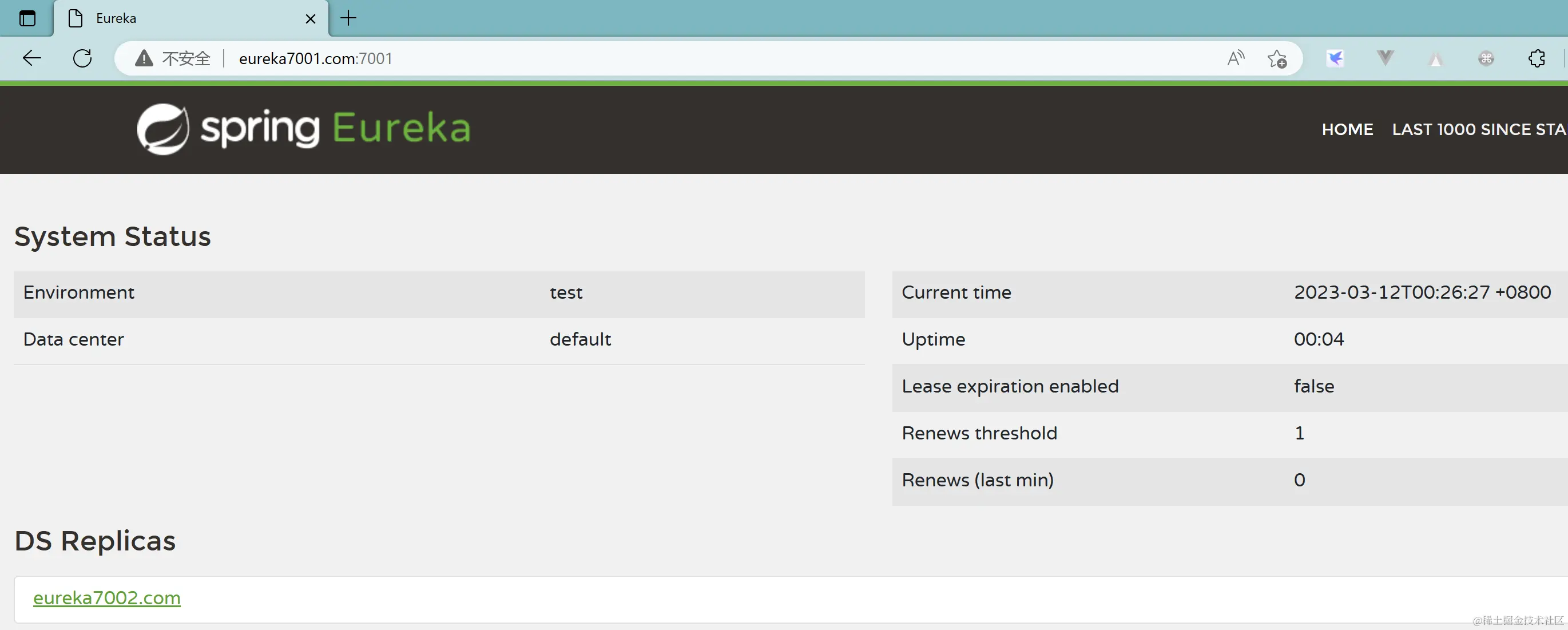Click the spring Eureka logo

pos(304,128)
